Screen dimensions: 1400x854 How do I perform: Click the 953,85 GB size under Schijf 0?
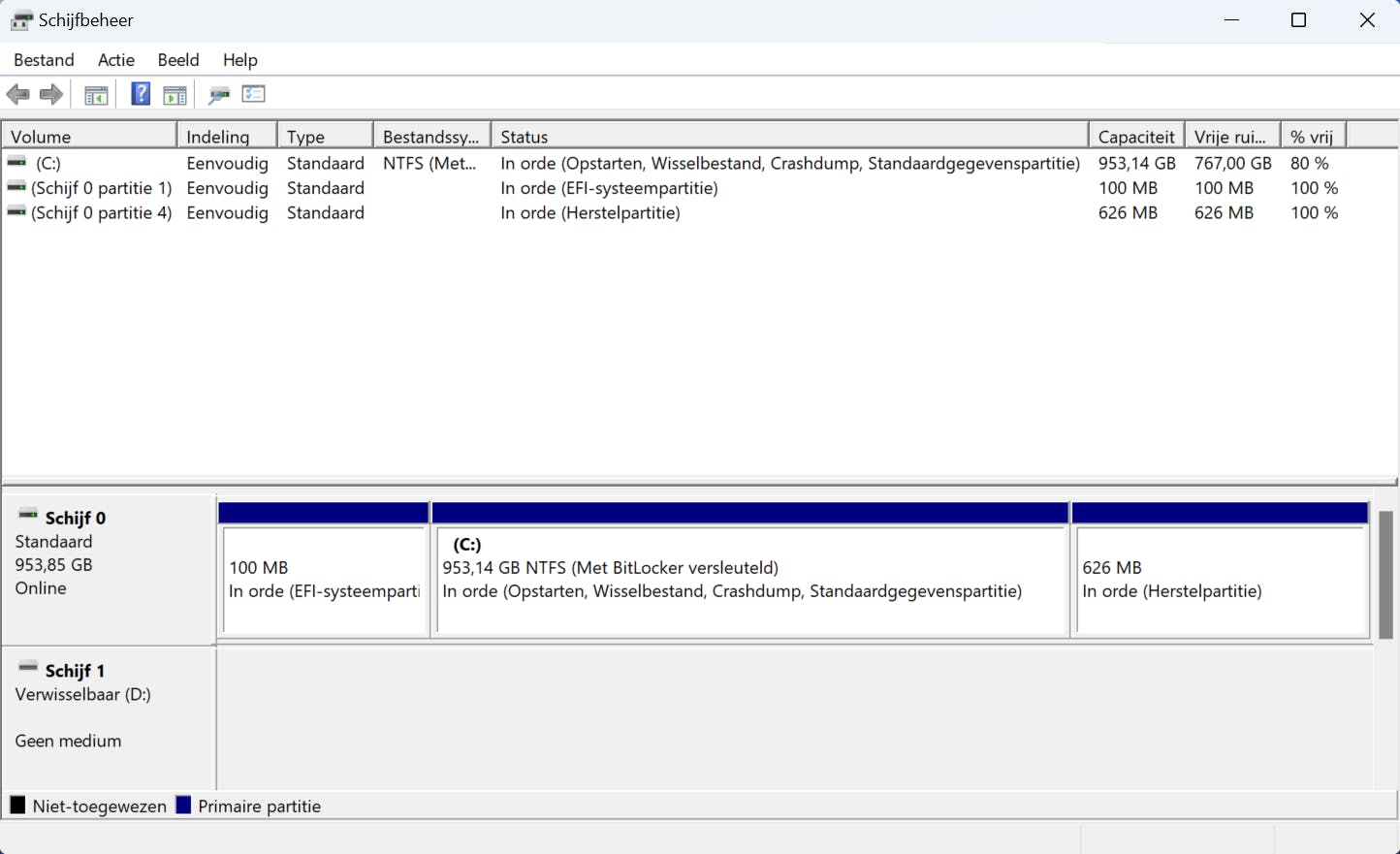(53, 564)
